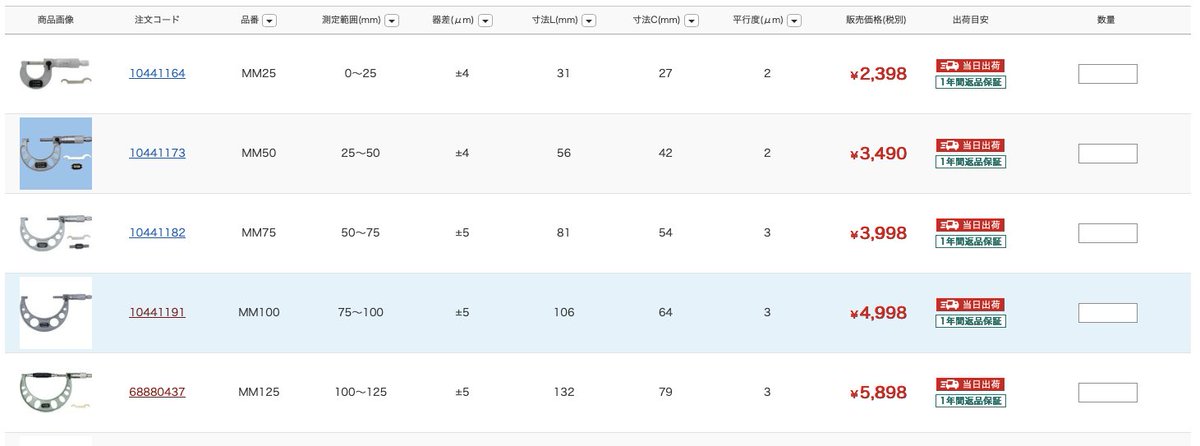
Task: Open order code link 10441182
Action: (157, 233)
